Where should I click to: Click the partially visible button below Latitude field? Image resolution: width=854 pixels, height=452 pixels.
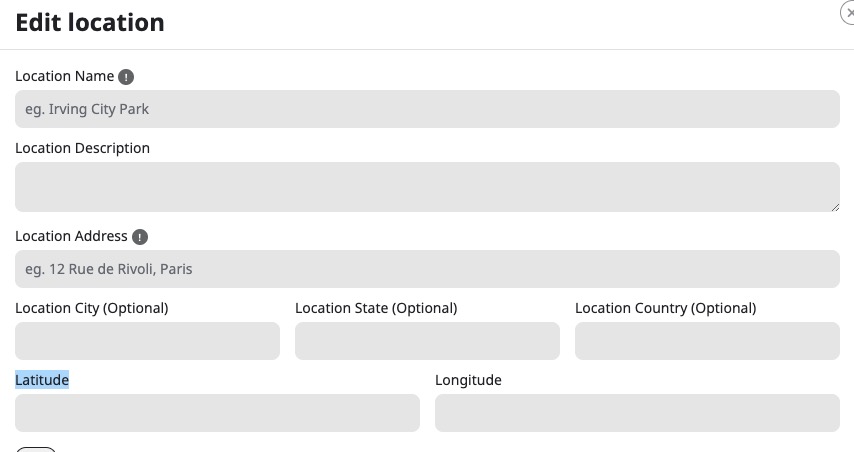pyautogui.click(x=36, y=450)
